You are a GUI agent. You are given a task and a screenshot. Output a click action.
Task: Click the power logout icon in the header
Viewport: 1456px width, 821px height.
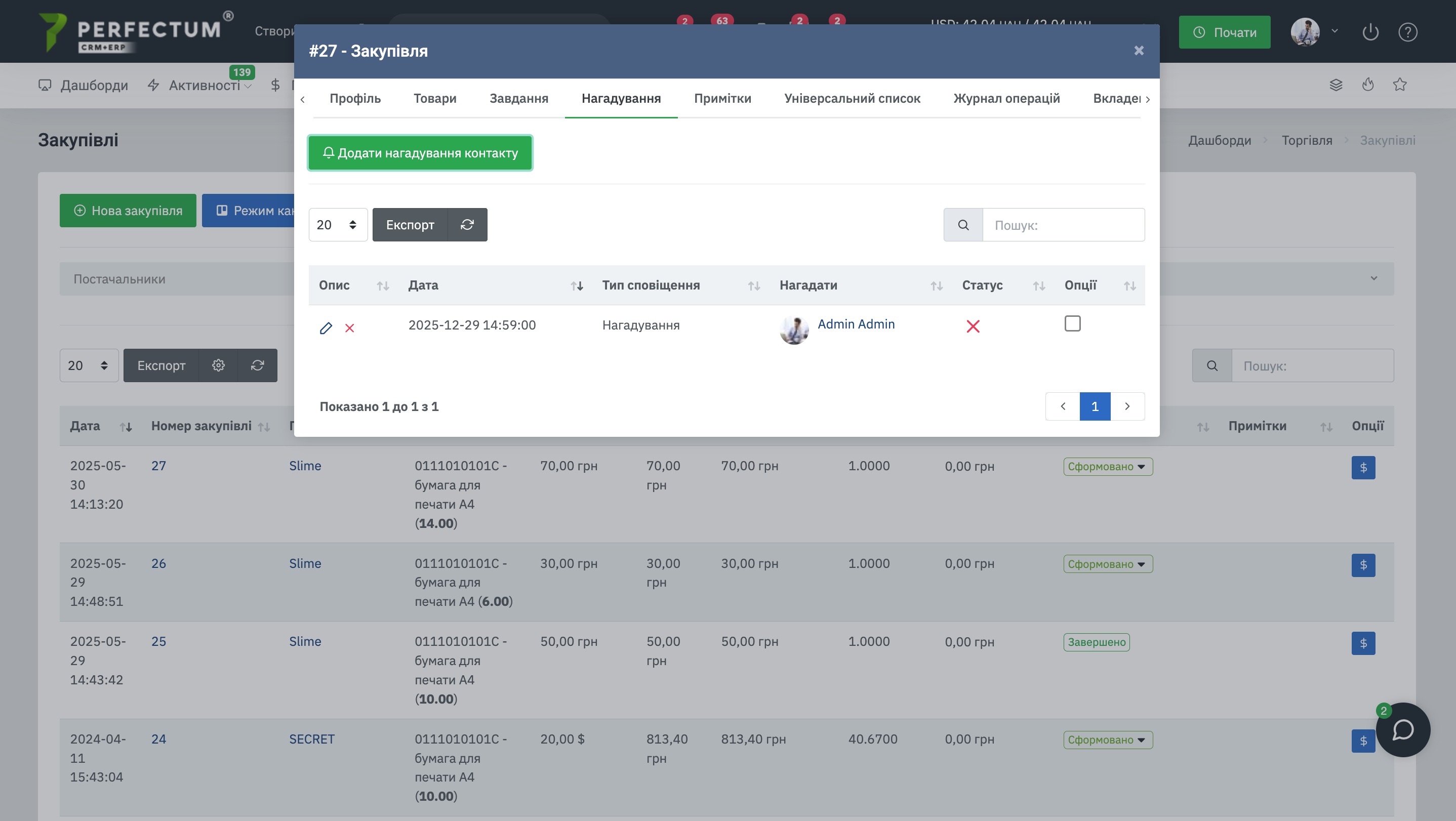[1370, 32]
